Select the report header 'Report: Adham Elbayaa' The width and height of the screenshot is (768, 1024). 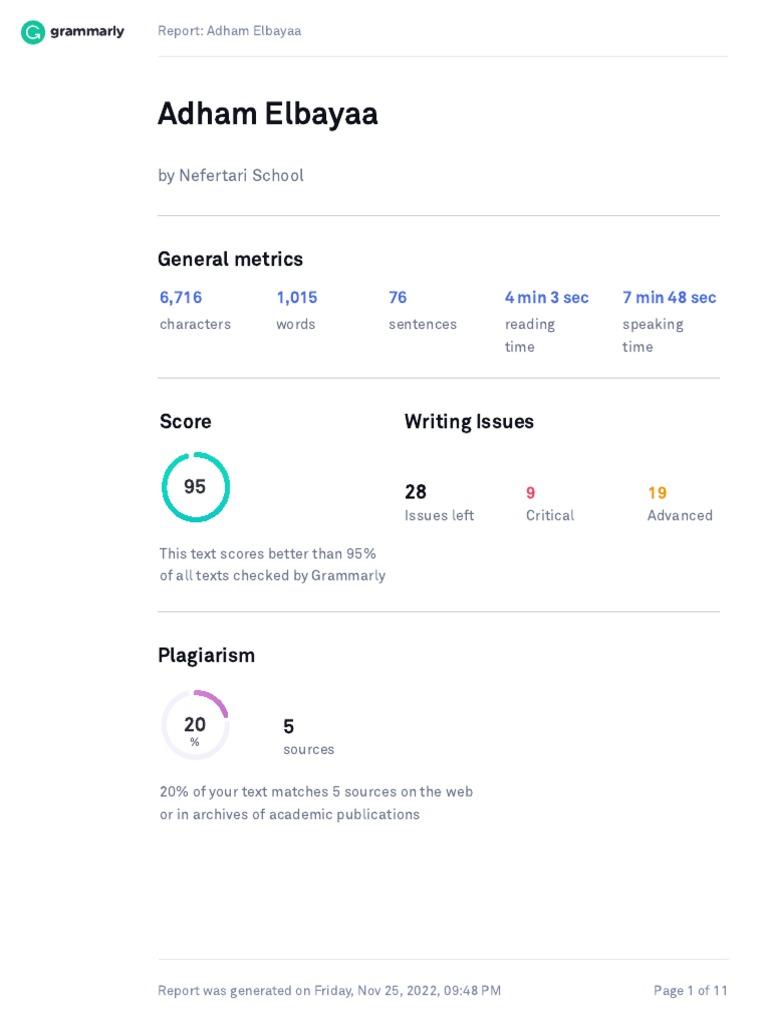click(229, 31)
